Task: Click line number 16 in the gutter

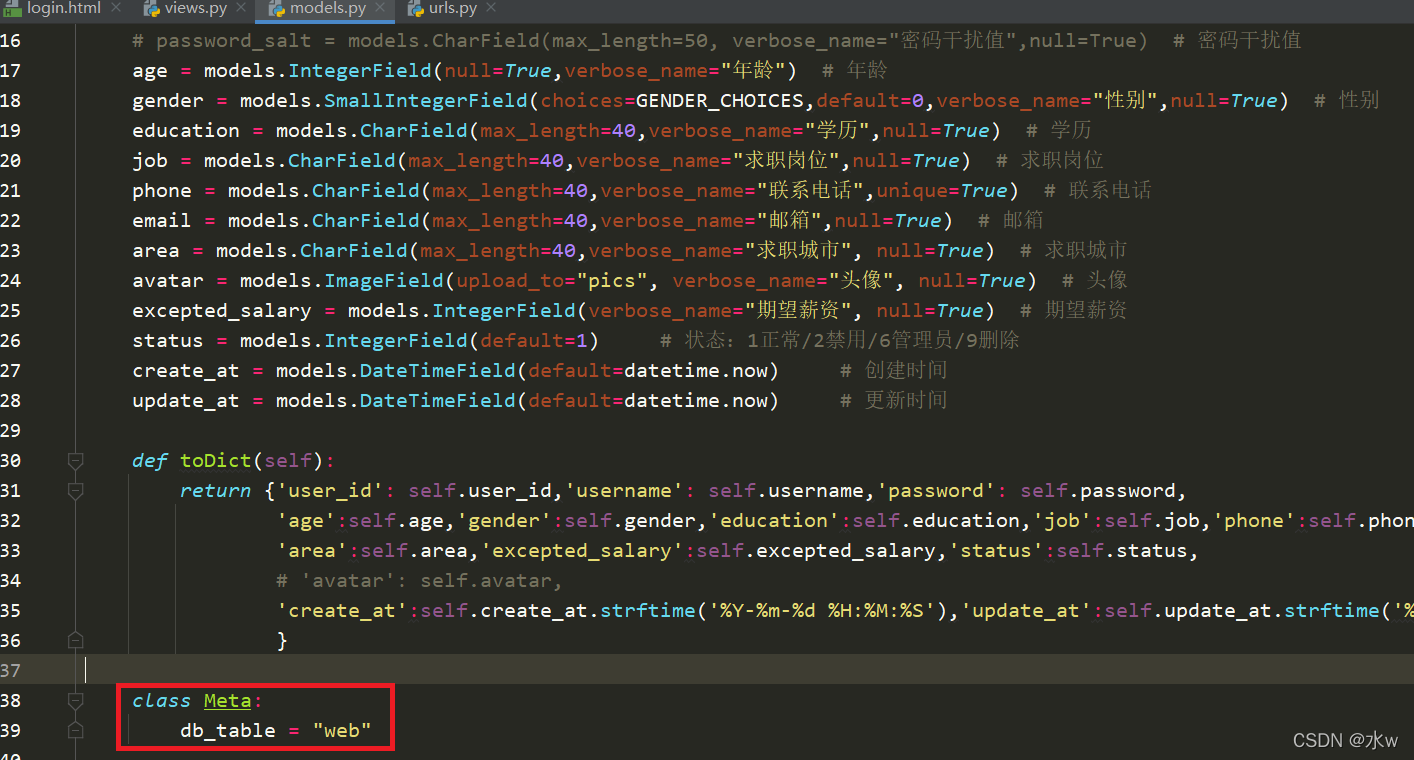Action: click(11, 40)
